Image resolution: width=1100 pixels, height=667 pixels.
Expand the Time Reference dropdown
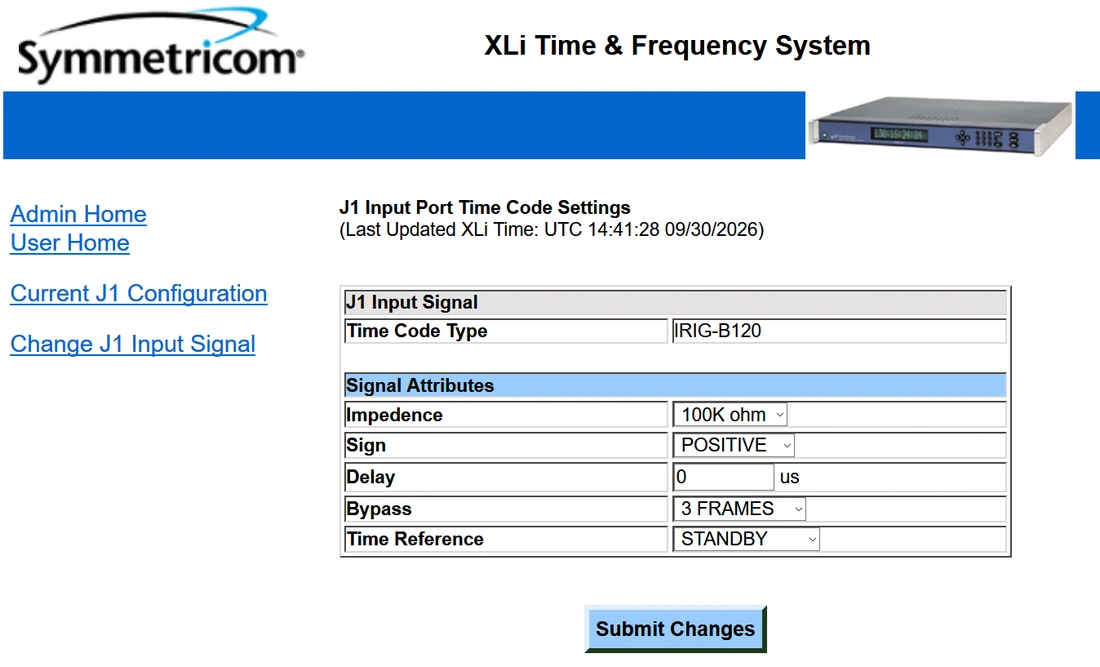[x=746, y=539]
